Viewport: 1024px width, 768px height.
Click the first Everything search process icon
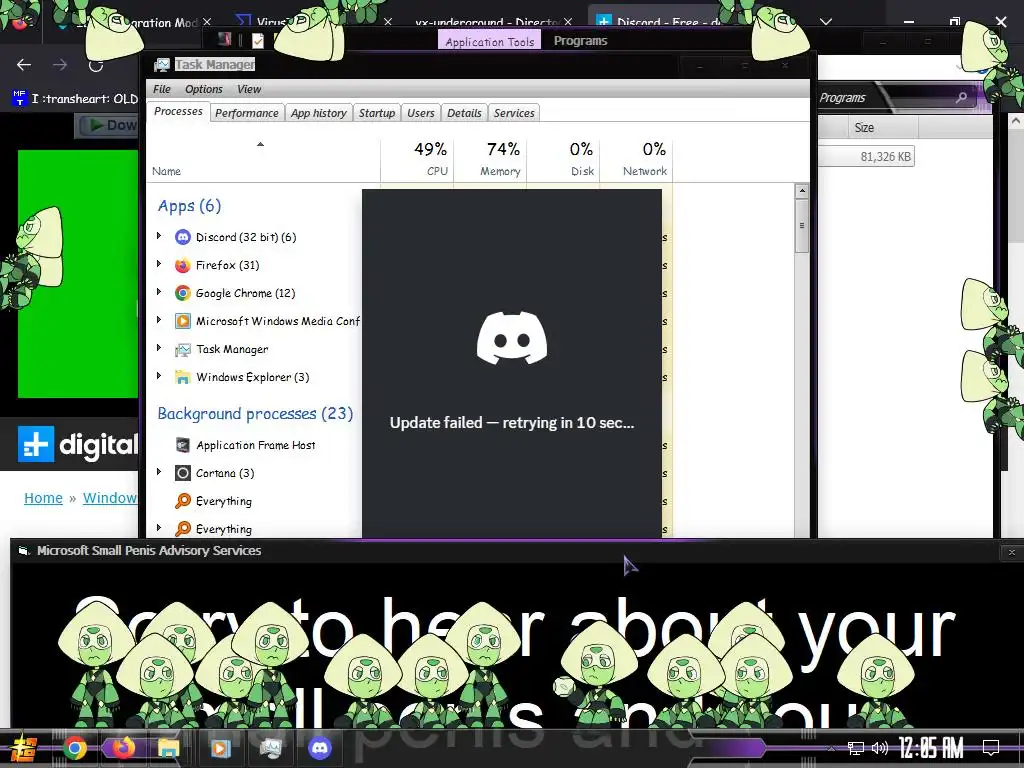click(x=183, y=501)
